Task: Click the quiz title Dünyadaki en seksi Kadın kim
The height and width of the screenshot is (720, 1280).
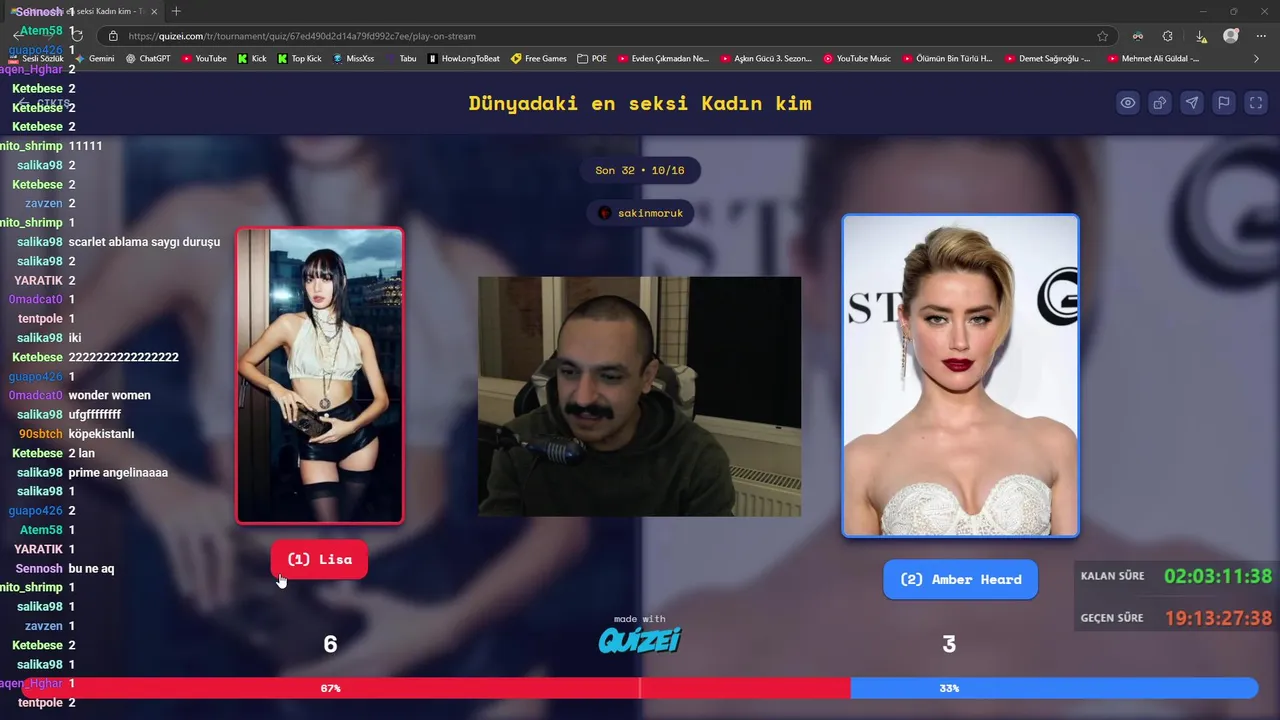Action: point(640,103)
